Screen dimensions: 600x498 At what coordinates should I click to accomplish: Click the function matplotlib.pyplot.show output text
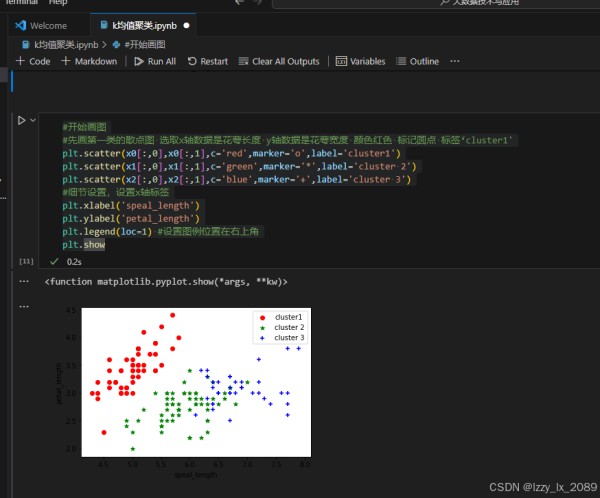pyautogui.click(x=166, y=282)
